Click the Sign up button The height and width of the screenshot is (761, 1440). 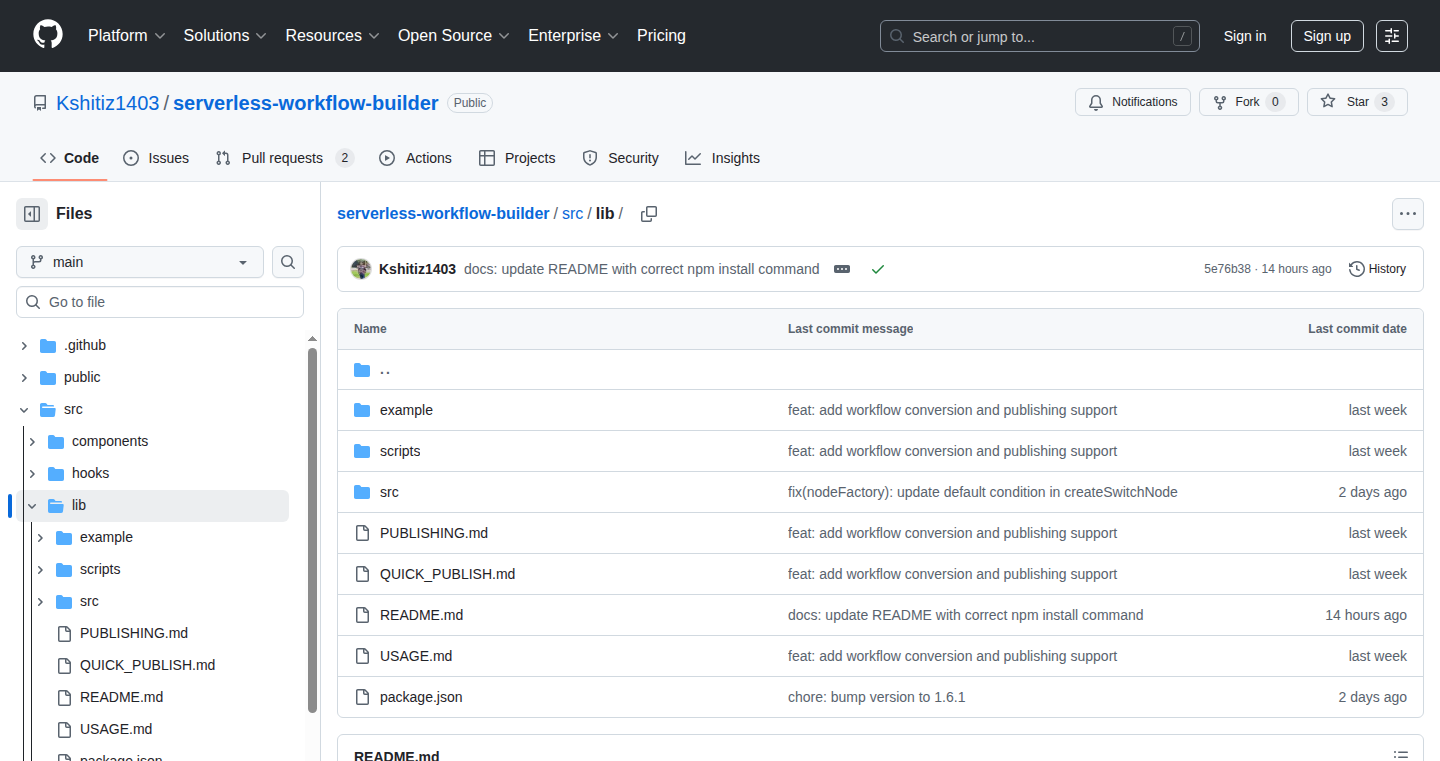1327,36
